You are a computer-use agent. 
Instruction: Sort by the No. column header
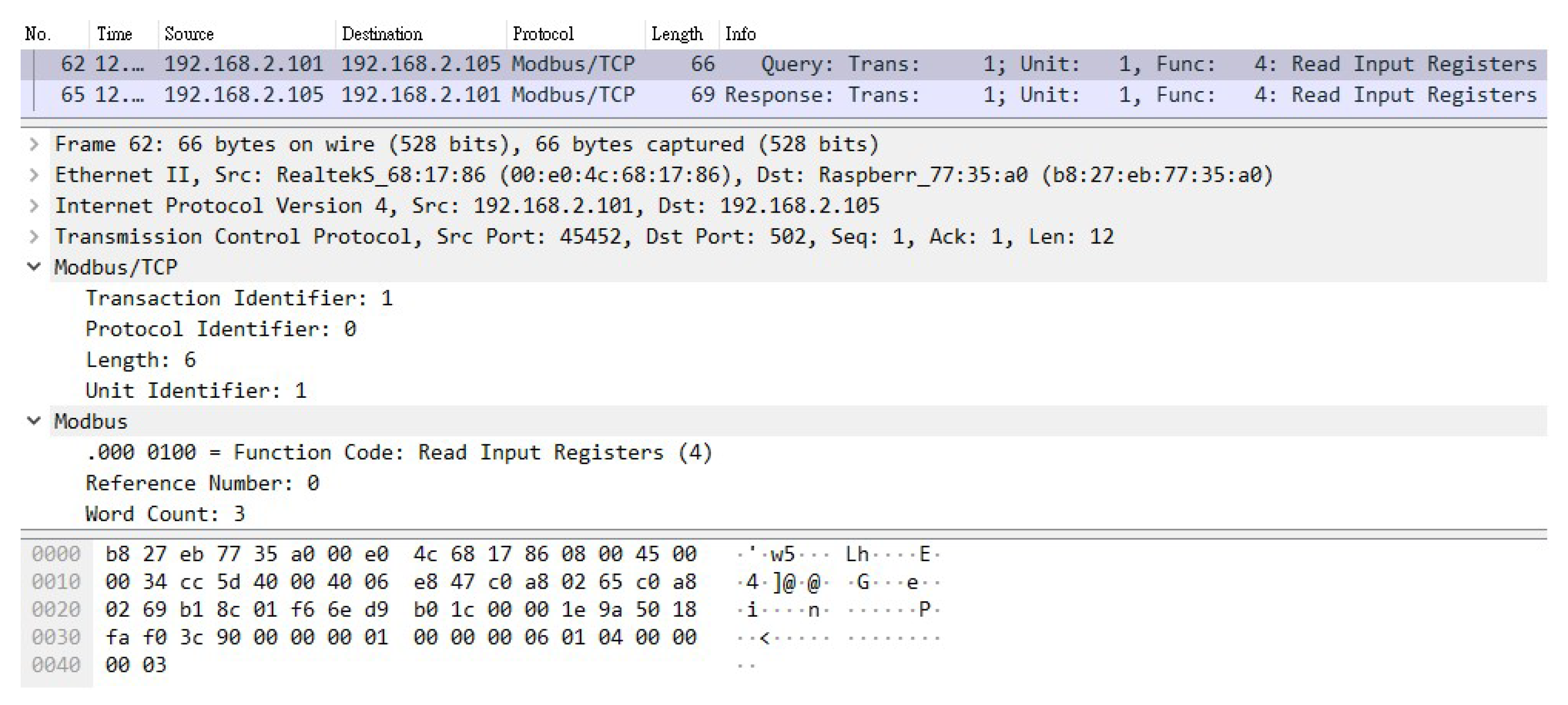tap(38, 34)
